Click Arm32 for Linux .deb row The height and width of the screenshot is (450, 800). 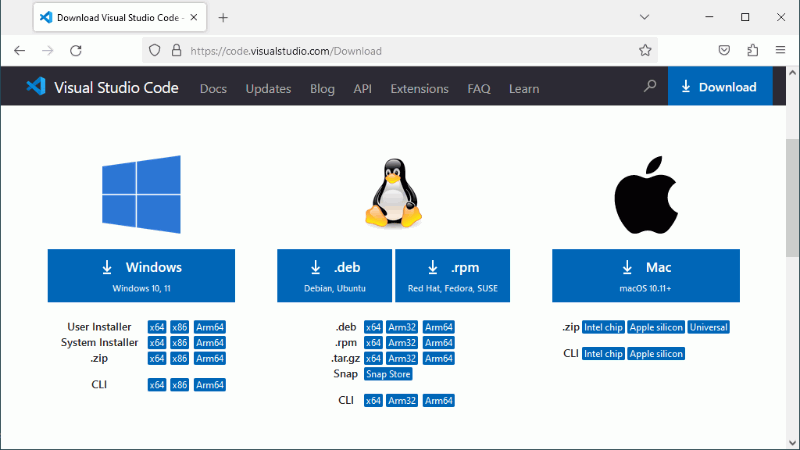[x=402, y=327]
